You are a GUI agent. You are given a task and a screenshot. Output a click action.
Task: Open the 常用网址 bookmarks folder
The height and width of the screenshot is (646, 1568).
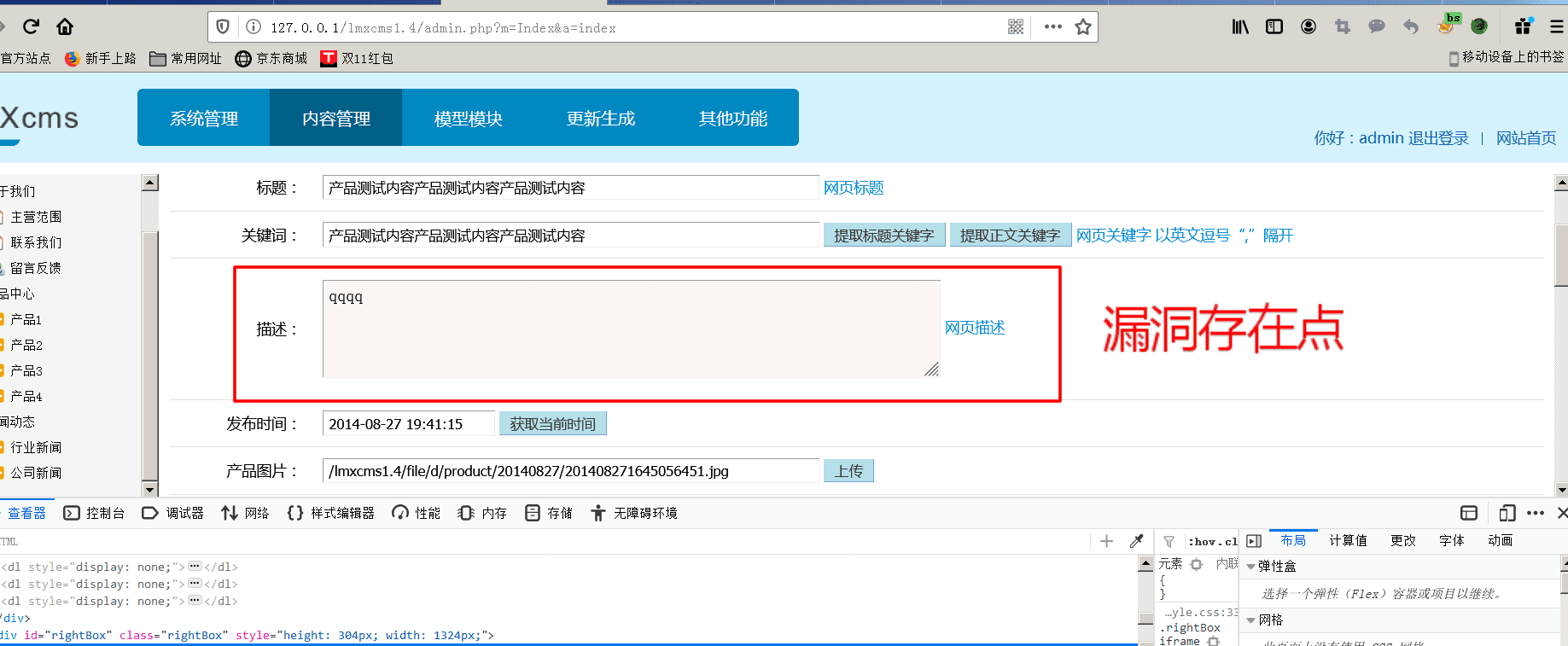click(185, 58)
